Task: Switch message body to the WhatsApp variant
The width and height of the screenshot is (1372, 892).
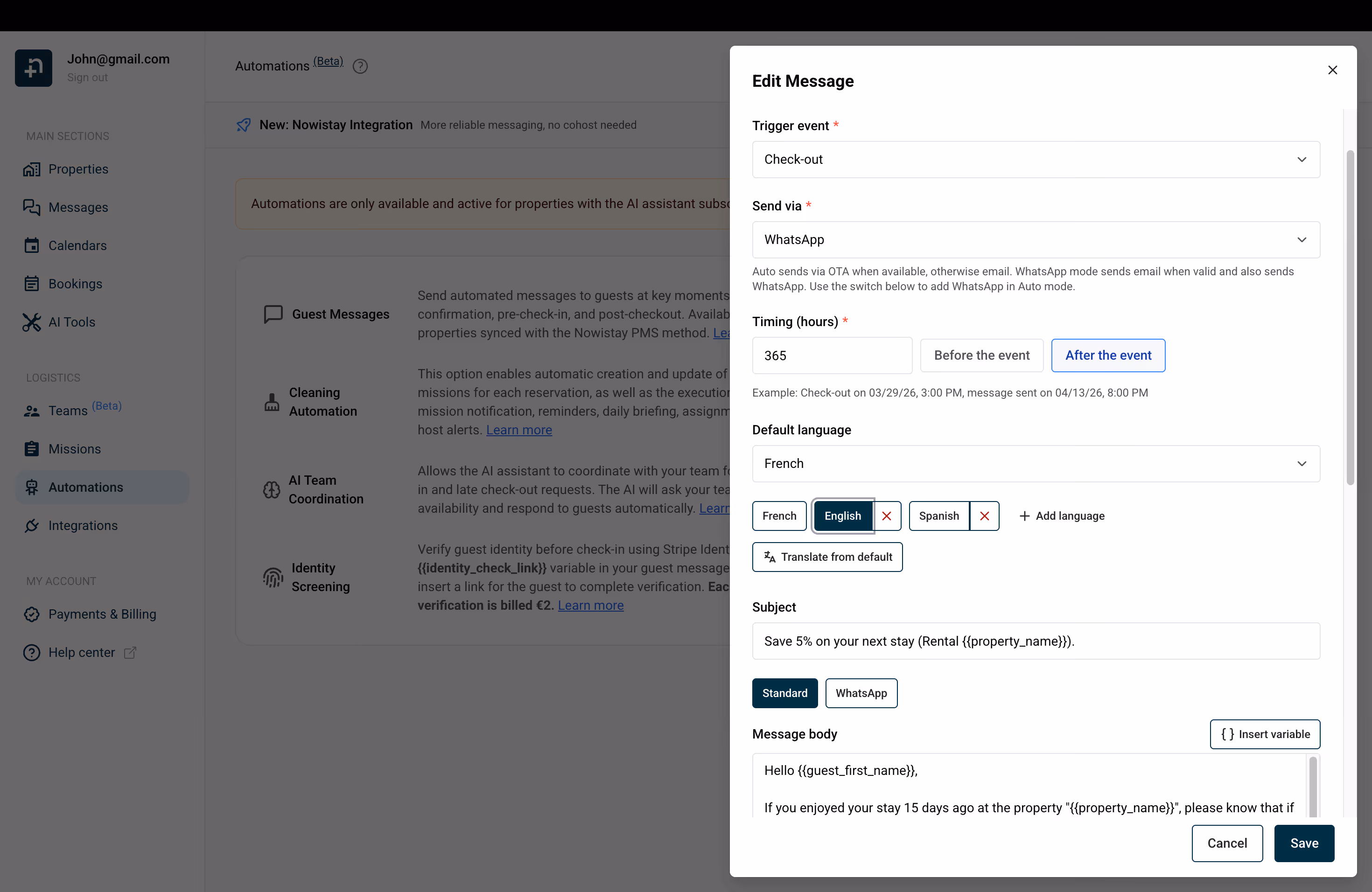Action: pyautogui.click(x=861, y=693)
